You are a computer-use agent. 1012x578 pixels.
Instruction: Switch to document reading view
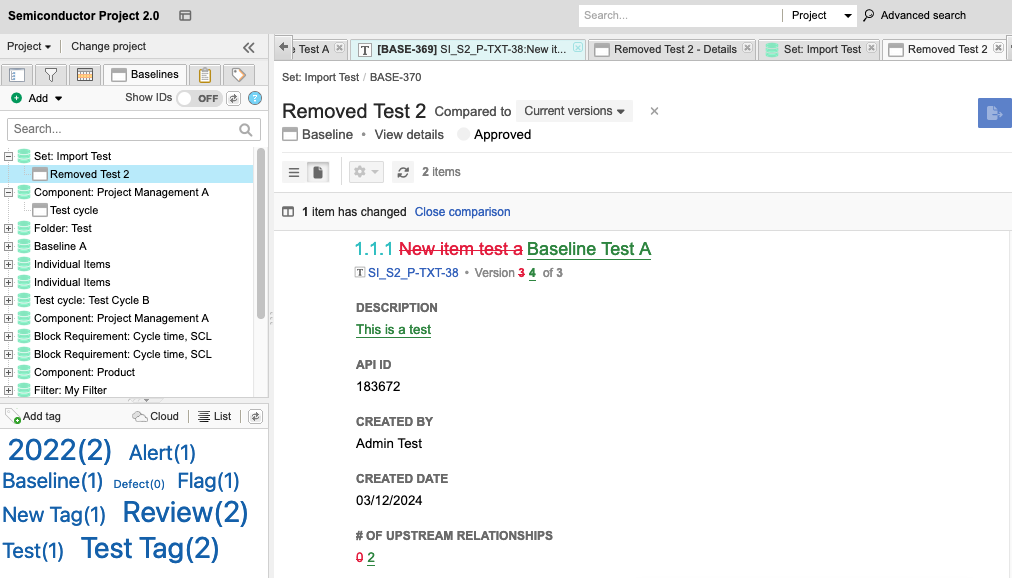(317, 172)
